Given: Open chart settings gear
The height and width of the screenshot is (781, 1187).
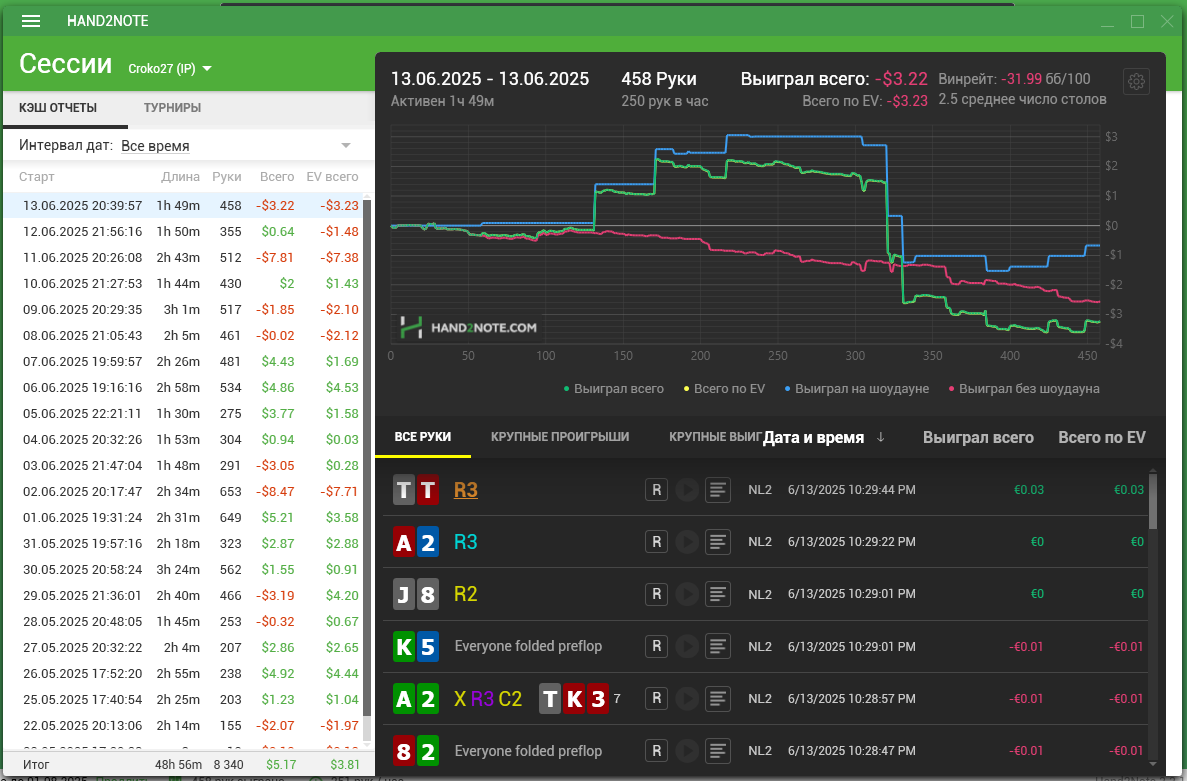Looking at the screenshot, I should (x=1136, y=82).
